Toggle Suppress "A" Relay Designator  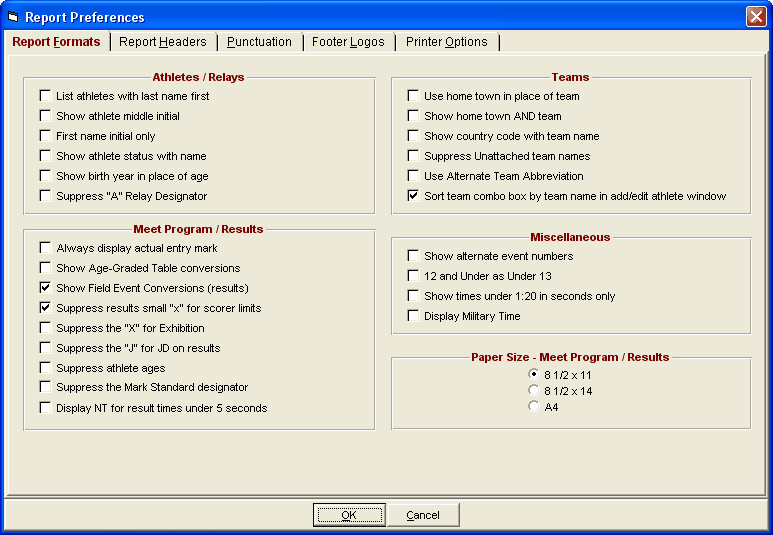pos(45,196)
